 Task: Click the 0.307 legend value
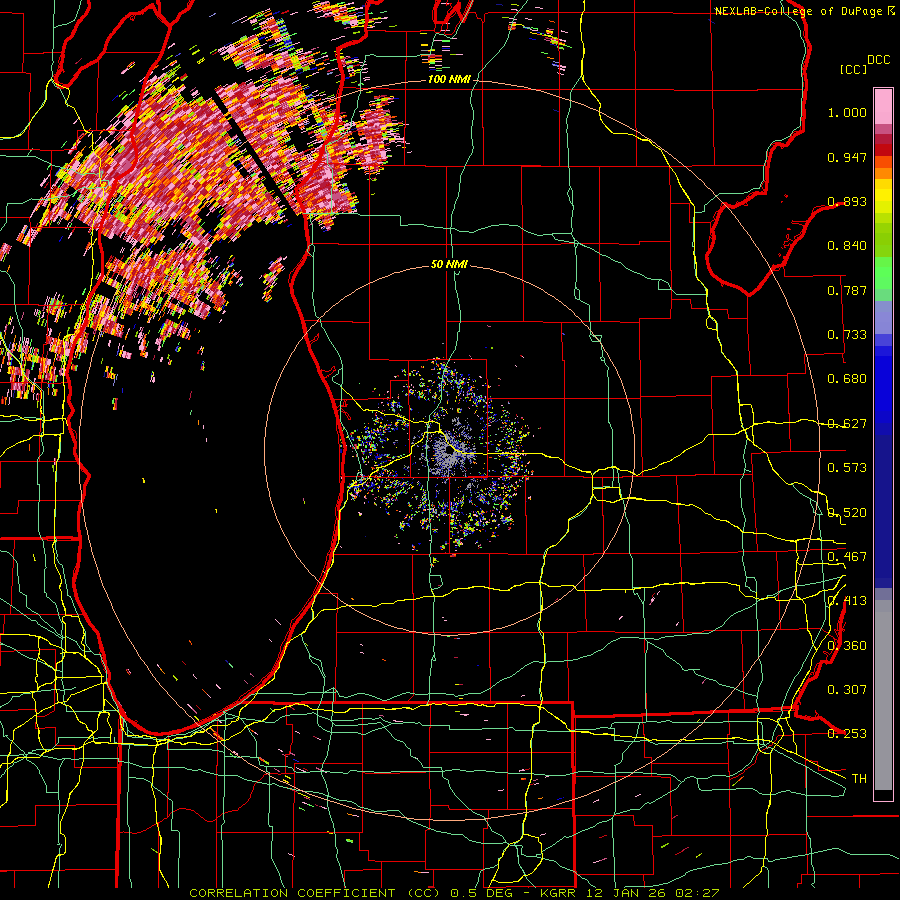[847, 690]
